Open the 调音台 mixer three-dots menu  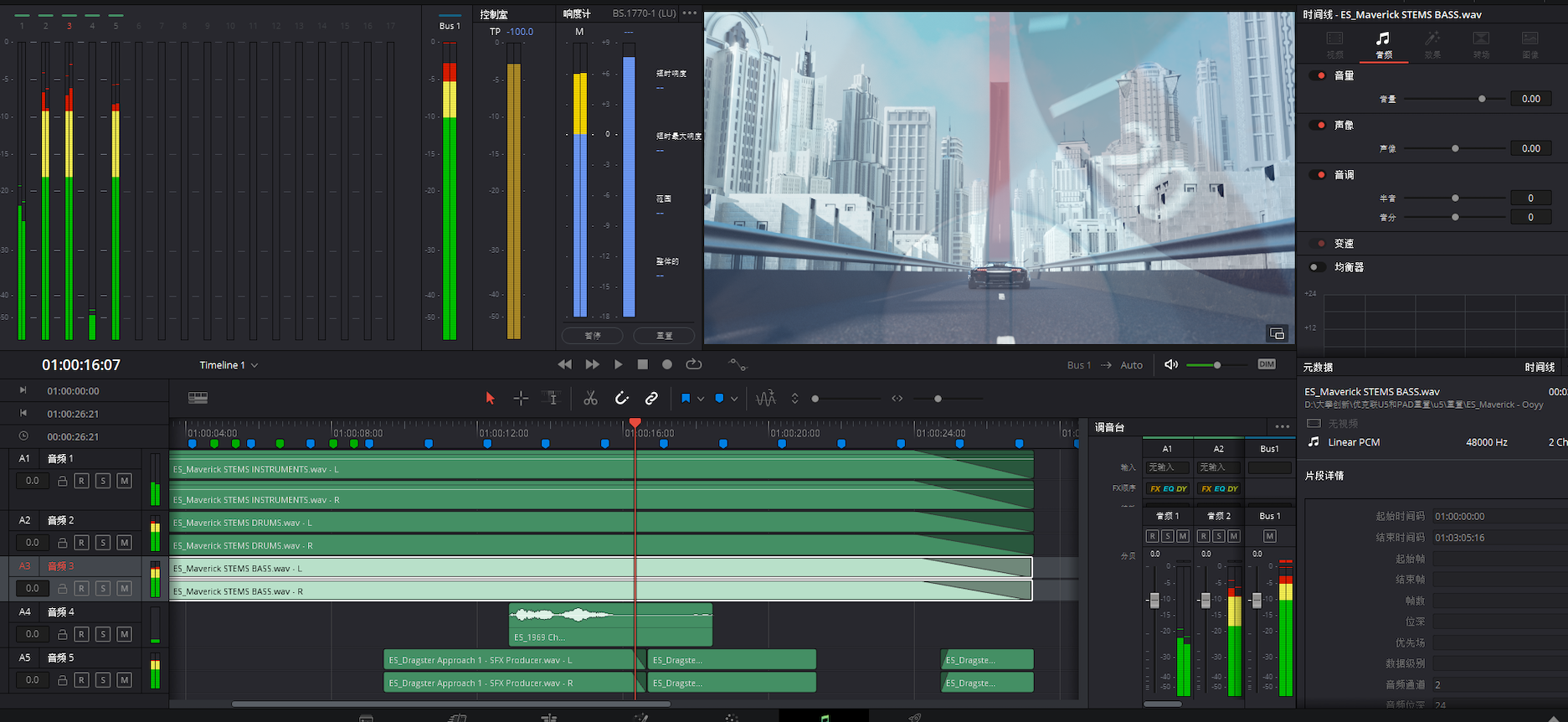(1283, 427)
